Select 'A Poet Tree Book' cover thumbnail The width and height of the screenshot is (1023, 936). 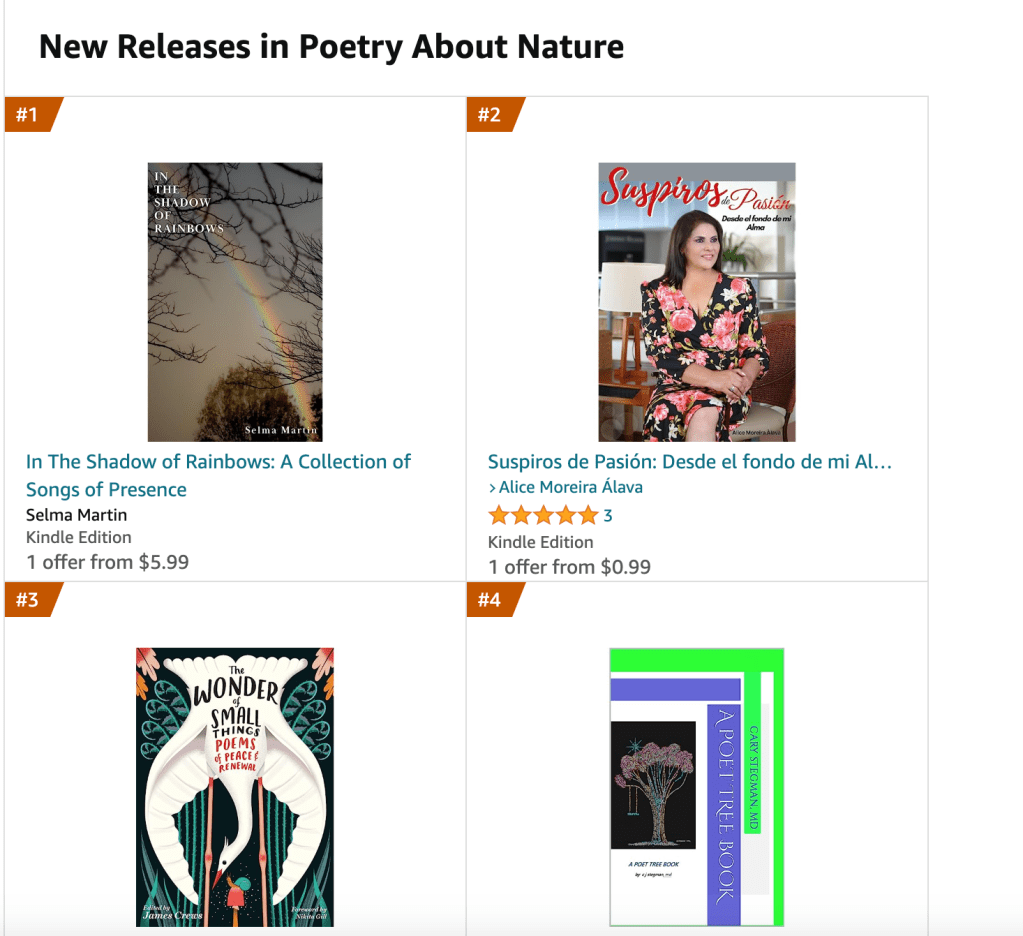point(696,786)
